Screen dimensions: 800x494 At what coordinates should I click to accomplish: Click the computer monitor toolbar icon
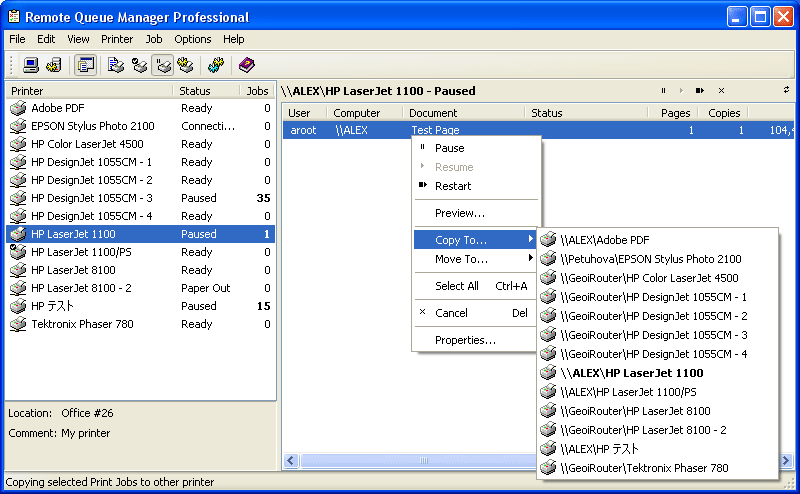31,65
